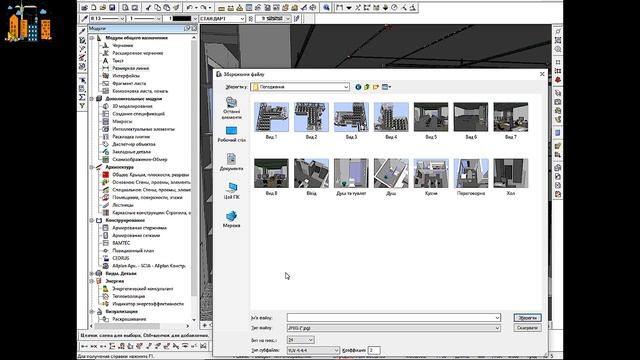Click the New document icon in the main toolbar
The height and width of the screenshot is (360, 640).
coord(93,7)
